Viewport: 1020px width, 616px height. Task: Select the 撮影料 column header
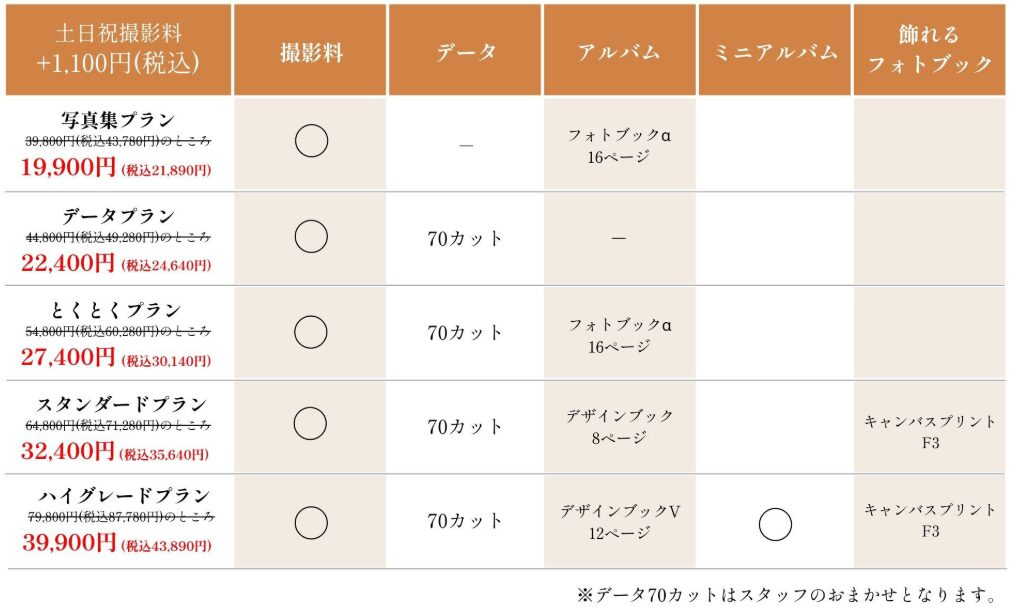pyautogui.click(x=311, y=52)
